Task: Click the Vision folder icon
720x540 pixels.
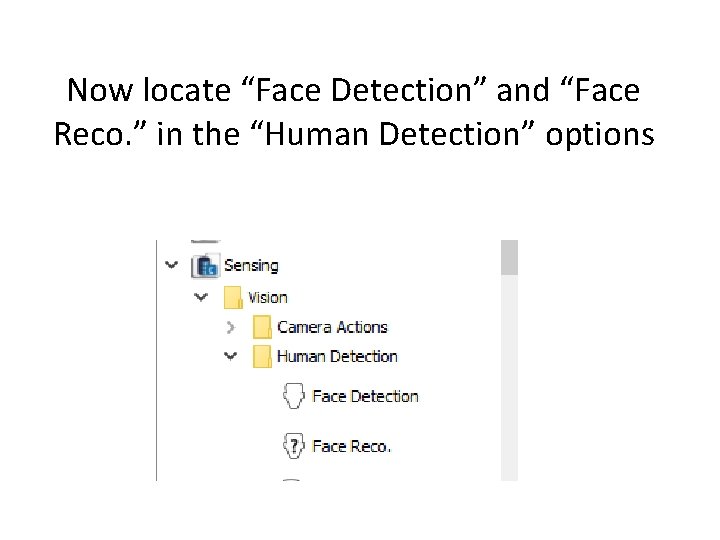Action: click(234, 297)
